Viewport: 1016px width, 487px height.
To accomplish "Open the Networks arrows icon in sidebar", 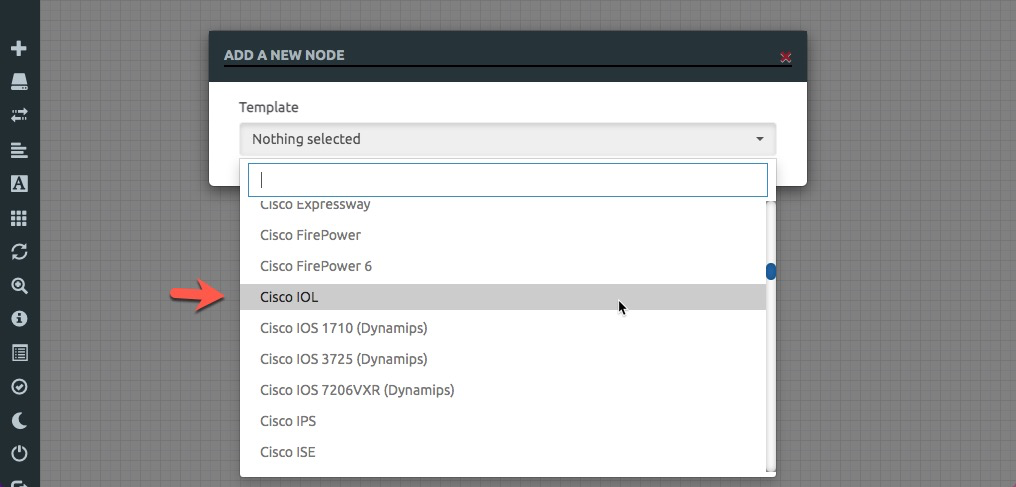I will [19, 115].
